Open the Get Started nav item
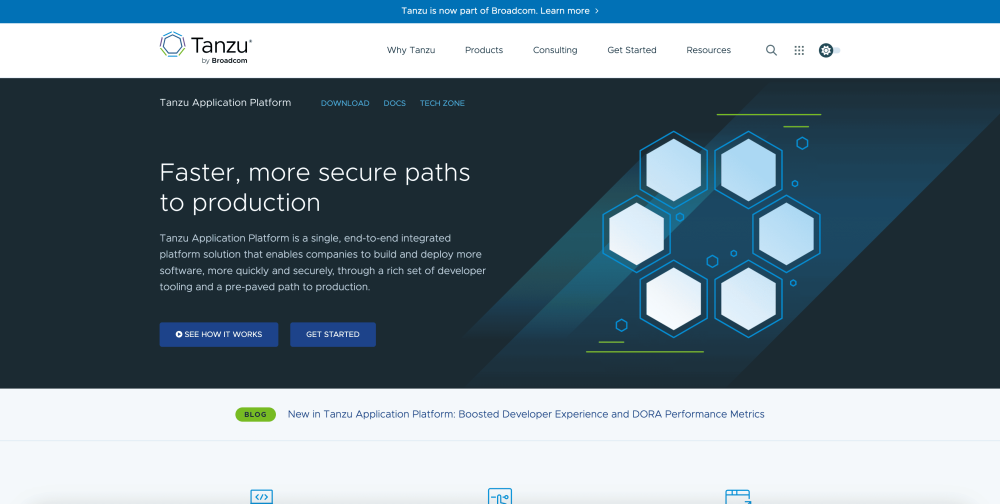 coord(632,50)
